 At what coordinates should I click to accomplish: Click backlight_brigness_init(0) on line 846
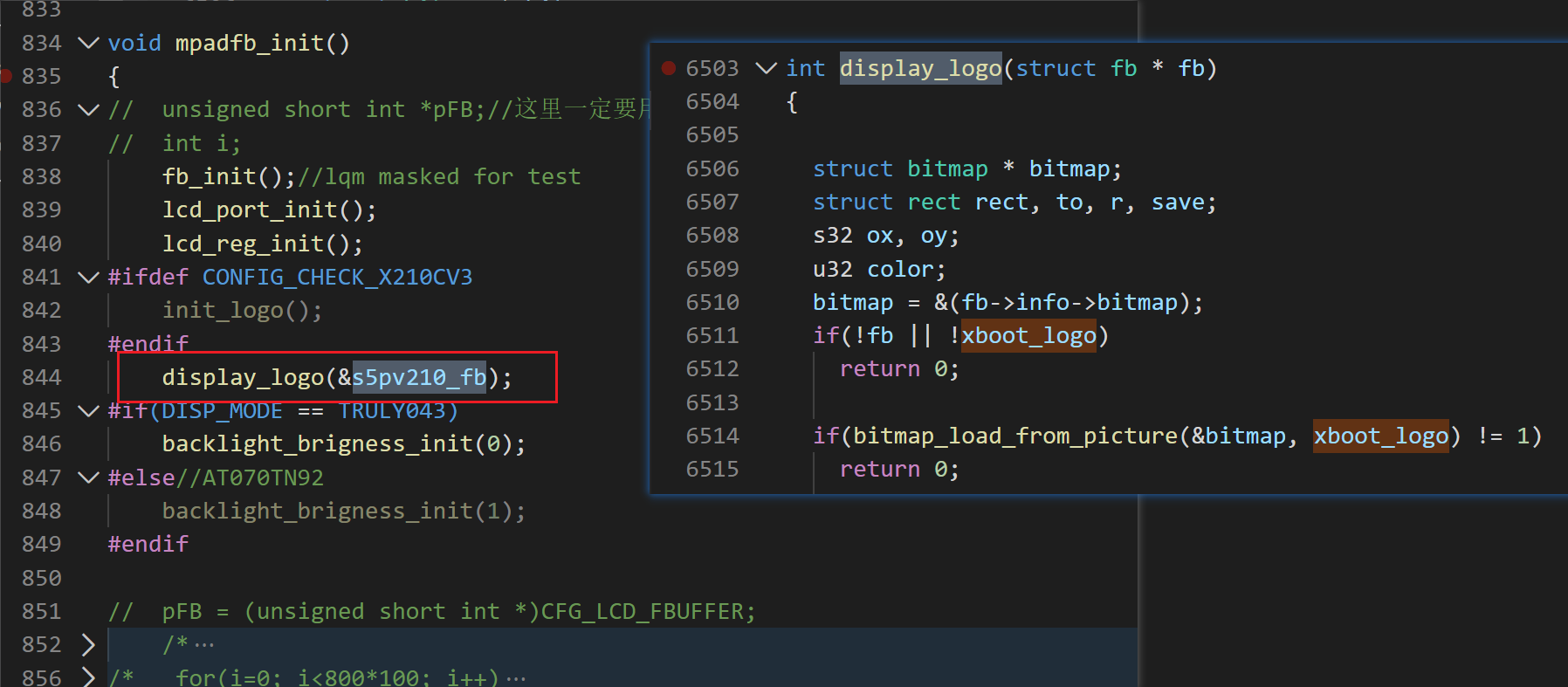[x=344, y=444]
